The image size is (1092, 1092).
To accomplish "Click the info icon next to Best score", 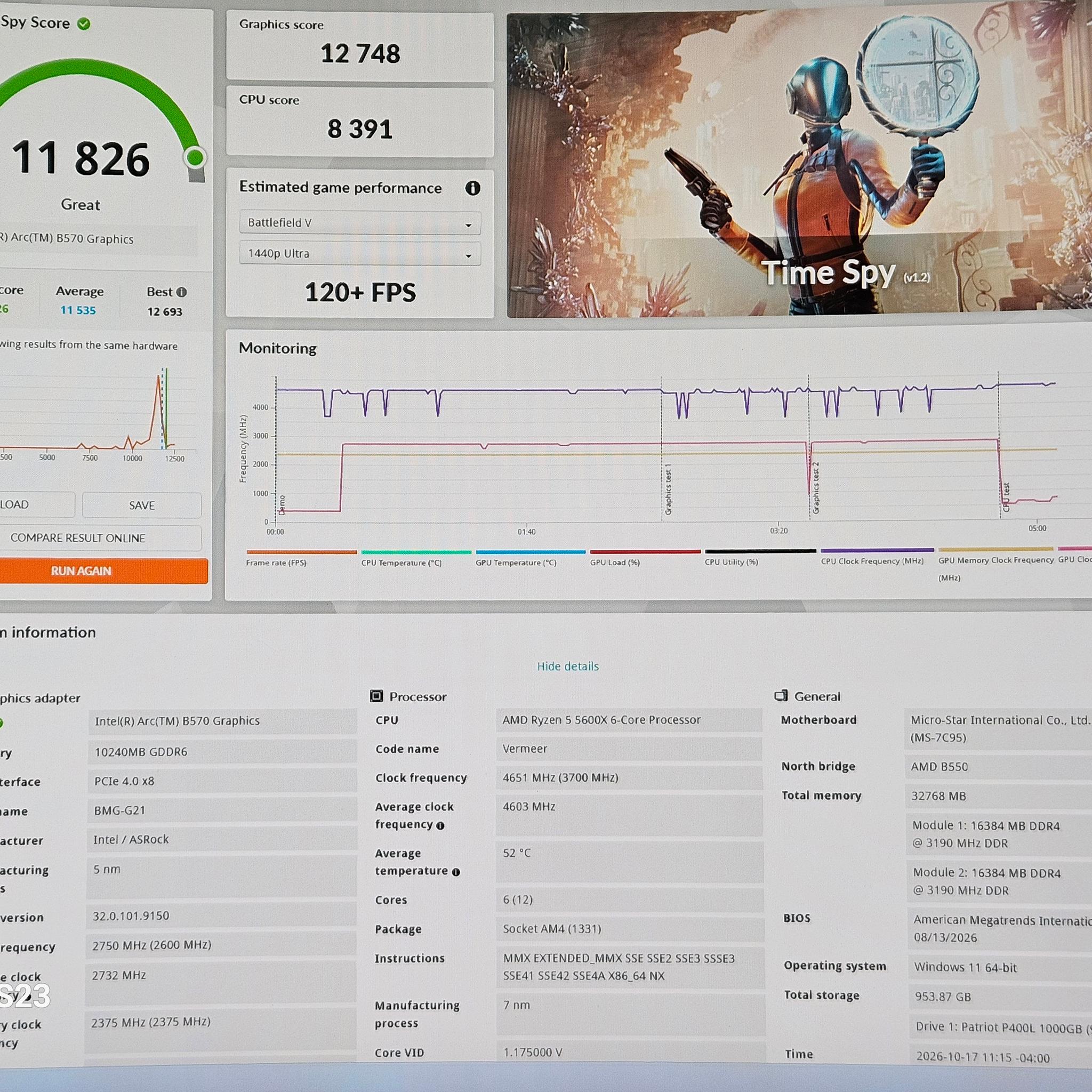I will pyautogui.click(x=181, y=292).
